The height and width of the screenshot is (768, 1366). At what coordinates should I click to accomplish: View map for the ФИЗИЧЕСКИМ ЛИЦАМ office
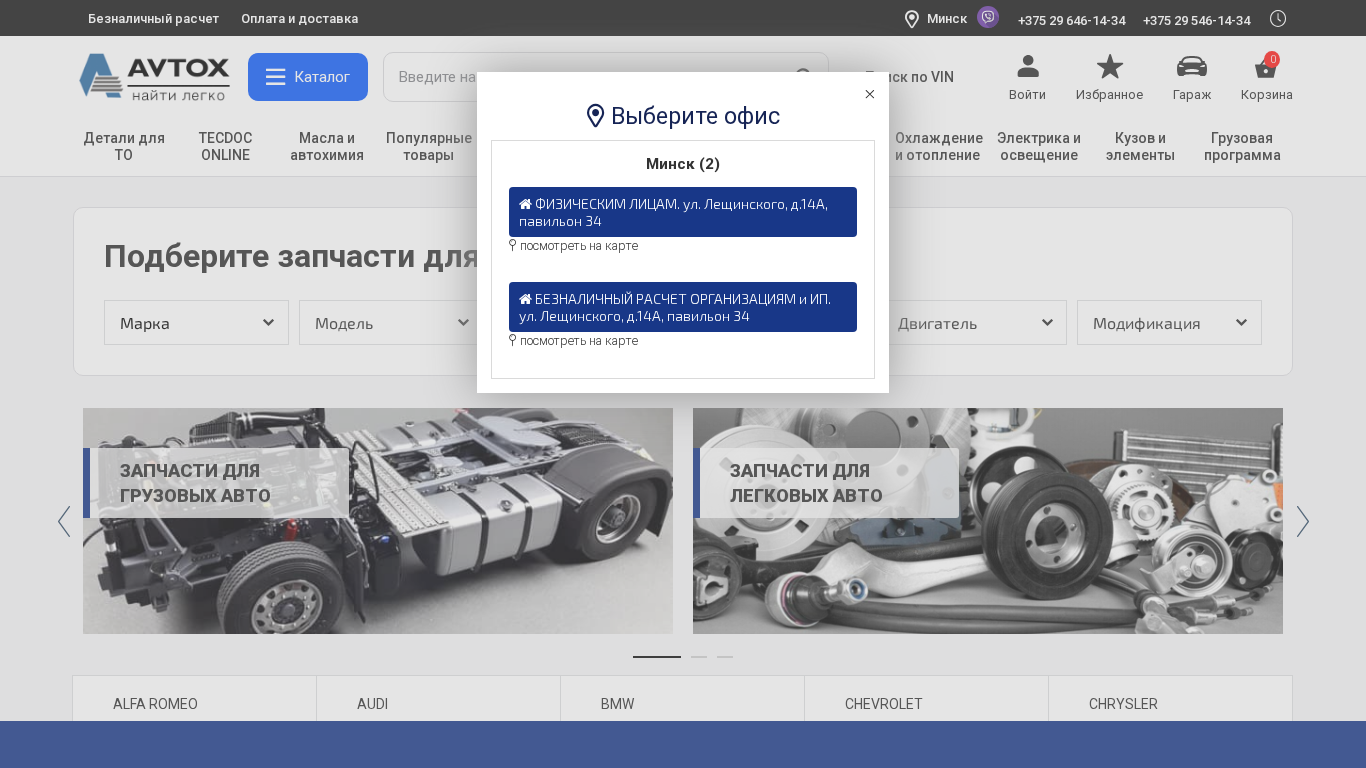(574, 246)
